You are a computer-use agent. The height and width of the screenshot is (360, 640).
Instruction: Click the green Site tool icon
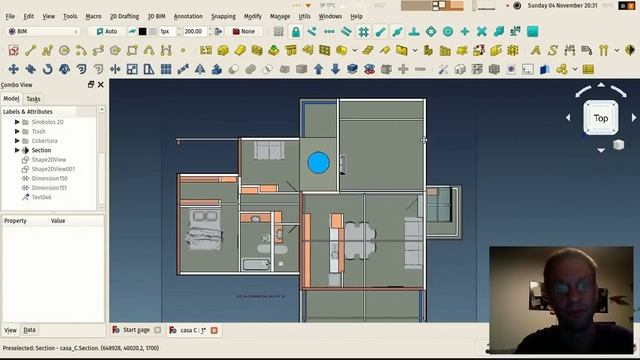tap(274, 50)
